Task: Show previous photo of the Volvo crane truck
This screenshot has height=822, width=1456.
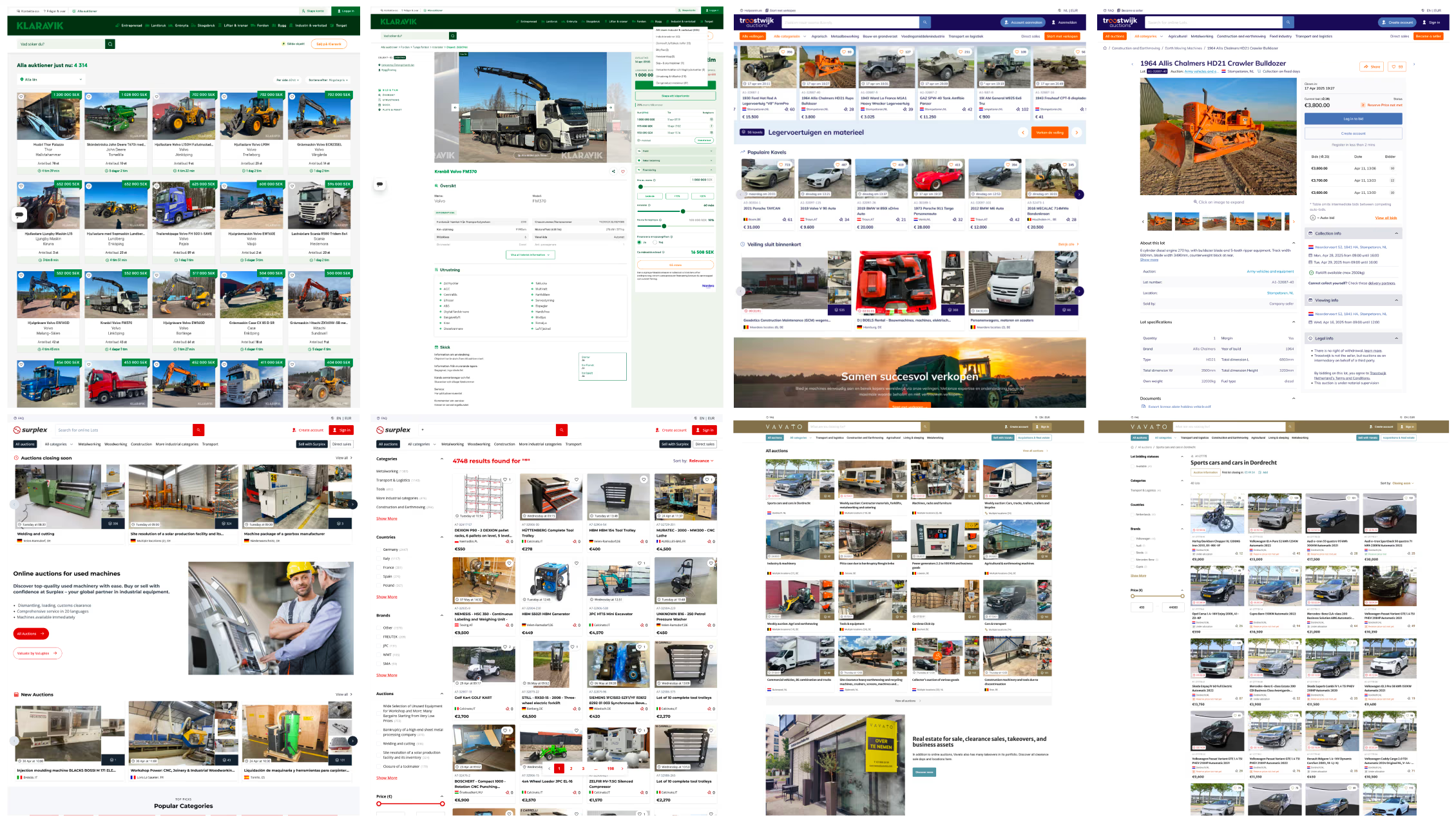Action: click(x=454, y=108)
